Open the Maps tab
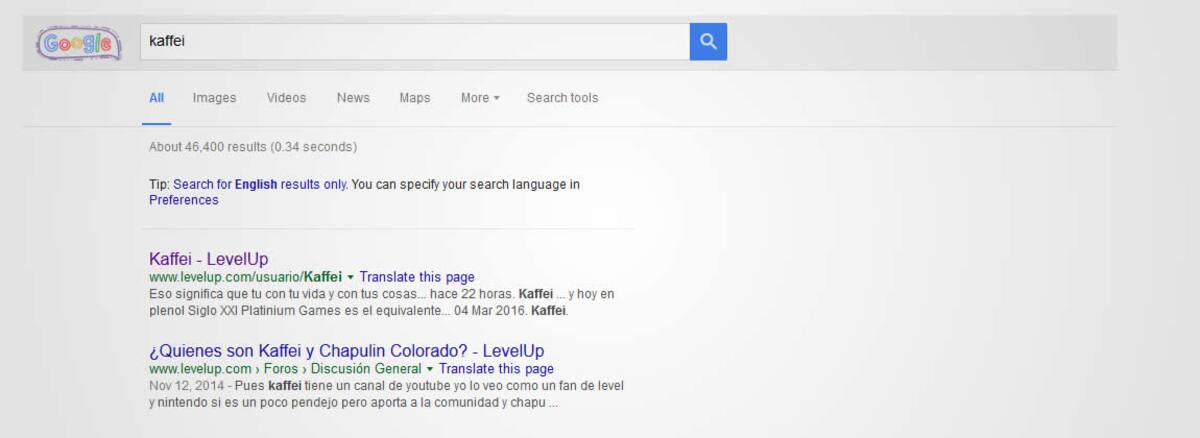 coord(415,98)
